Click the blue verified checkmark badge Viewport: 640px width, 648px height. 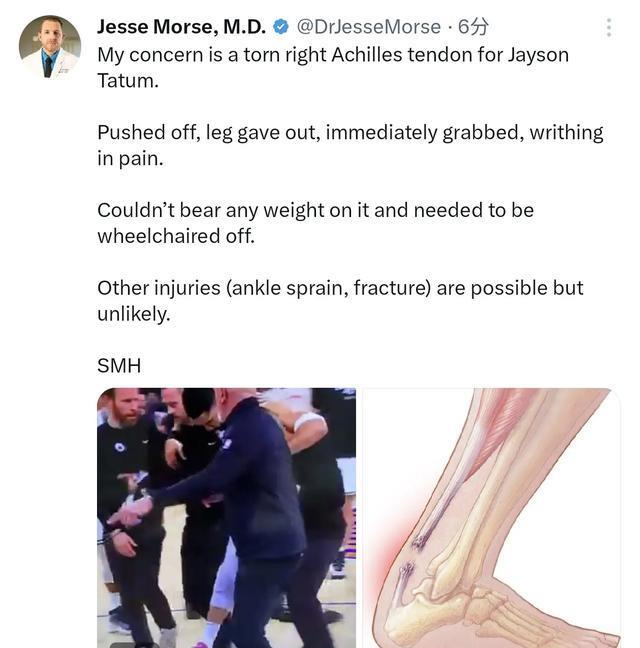pos(281,27)
